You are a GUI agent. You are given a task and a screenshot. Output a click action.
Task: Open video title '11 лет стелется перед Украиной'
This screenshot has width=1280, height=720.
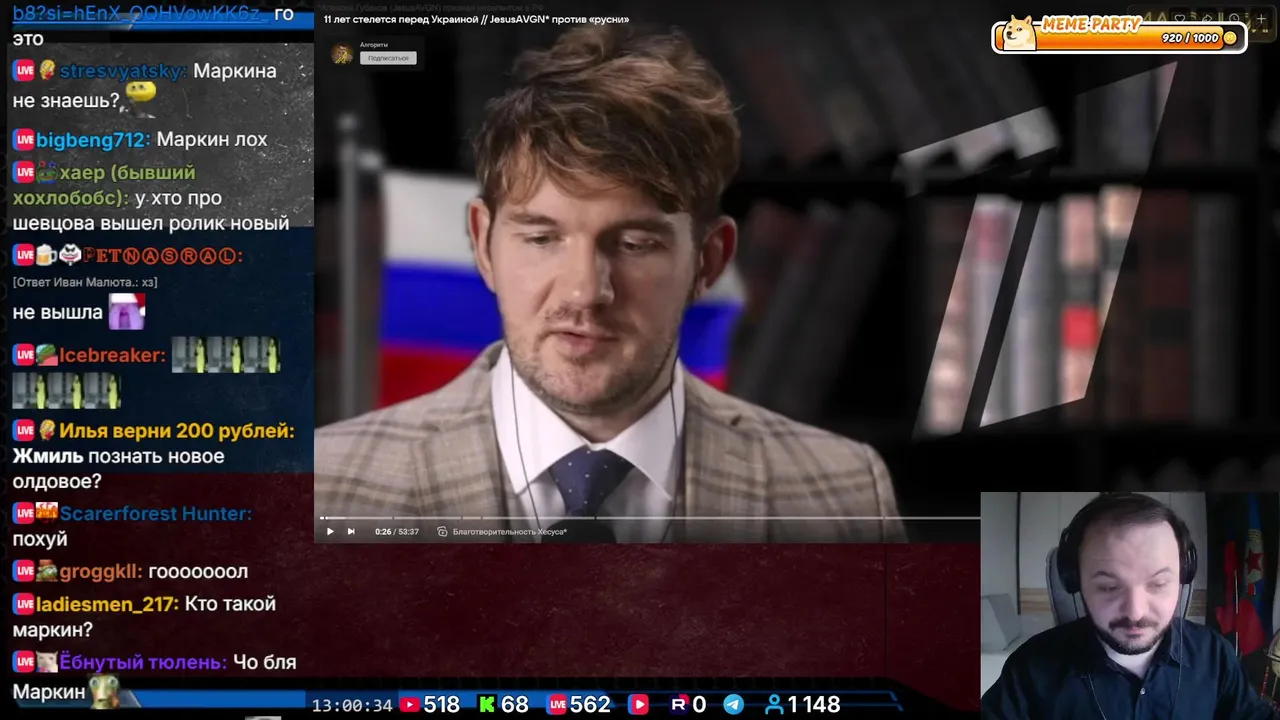476,19
